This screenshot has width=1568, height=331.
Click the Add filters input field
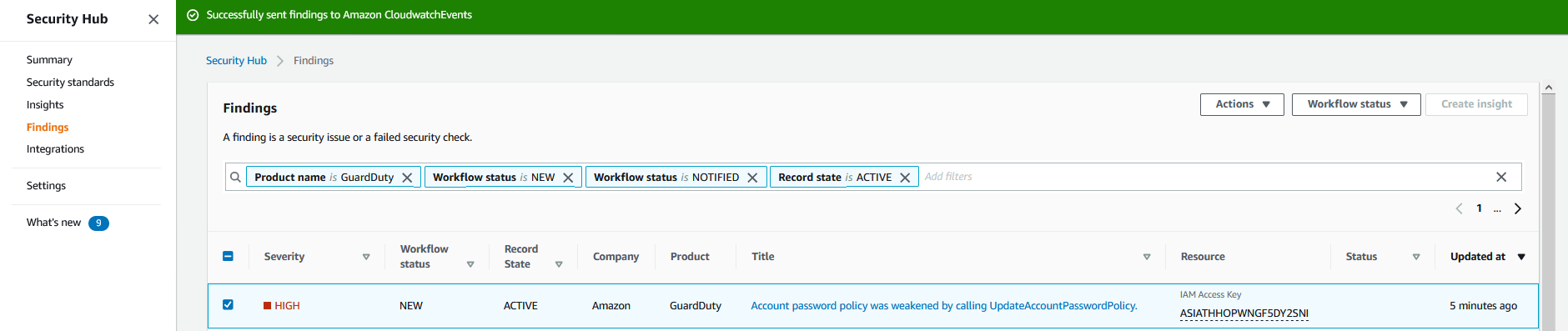(x=1201, y=177)
